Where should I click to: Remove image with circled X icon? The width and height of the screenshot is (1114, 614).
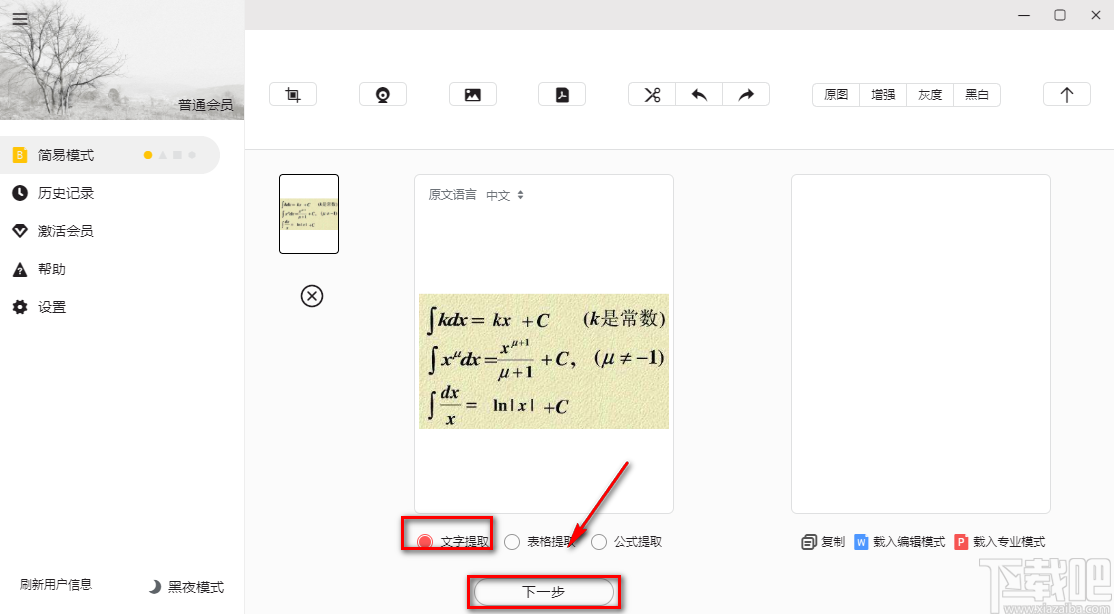312,296
